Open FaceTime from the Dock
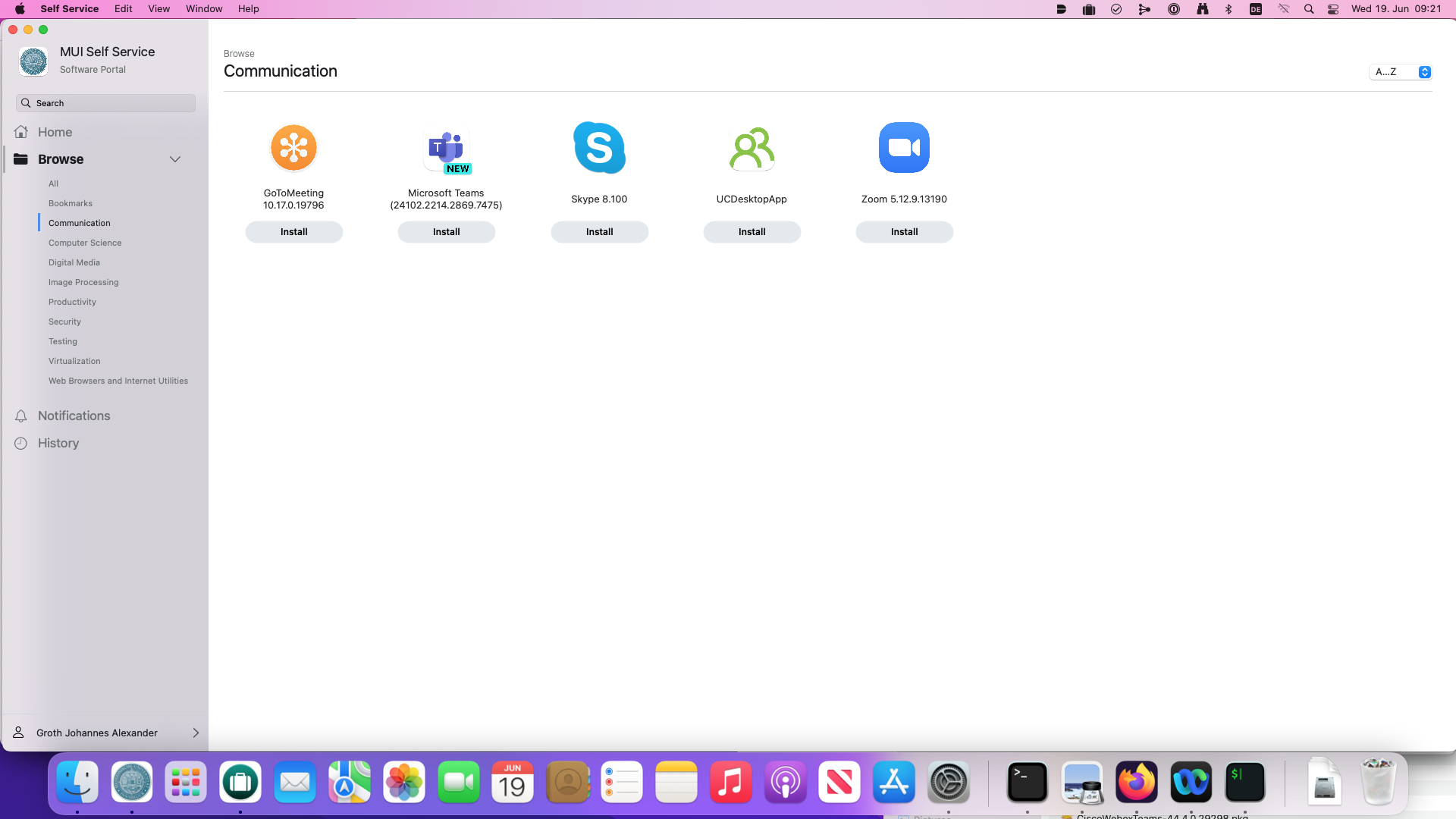Image resolution: width=1456 pixels, height=819 pixels. tap(459, 782)
